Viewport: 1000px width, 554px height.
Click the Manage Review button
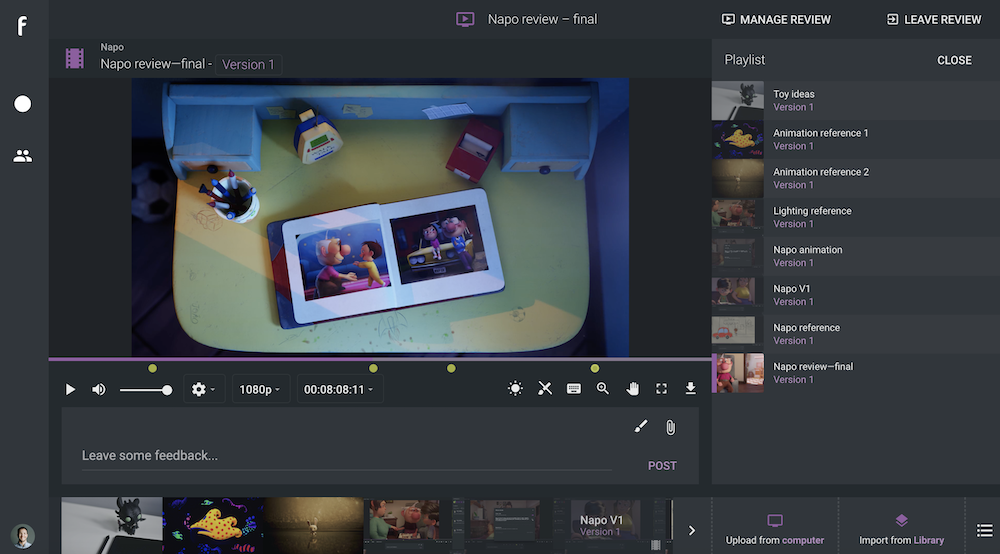(776, 19)
